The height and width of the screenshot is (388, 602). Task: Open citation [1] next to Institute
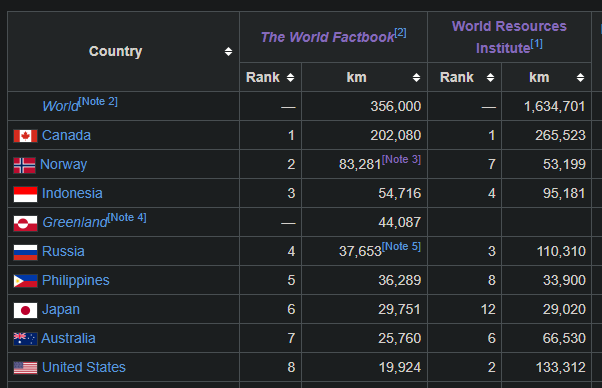537,44
